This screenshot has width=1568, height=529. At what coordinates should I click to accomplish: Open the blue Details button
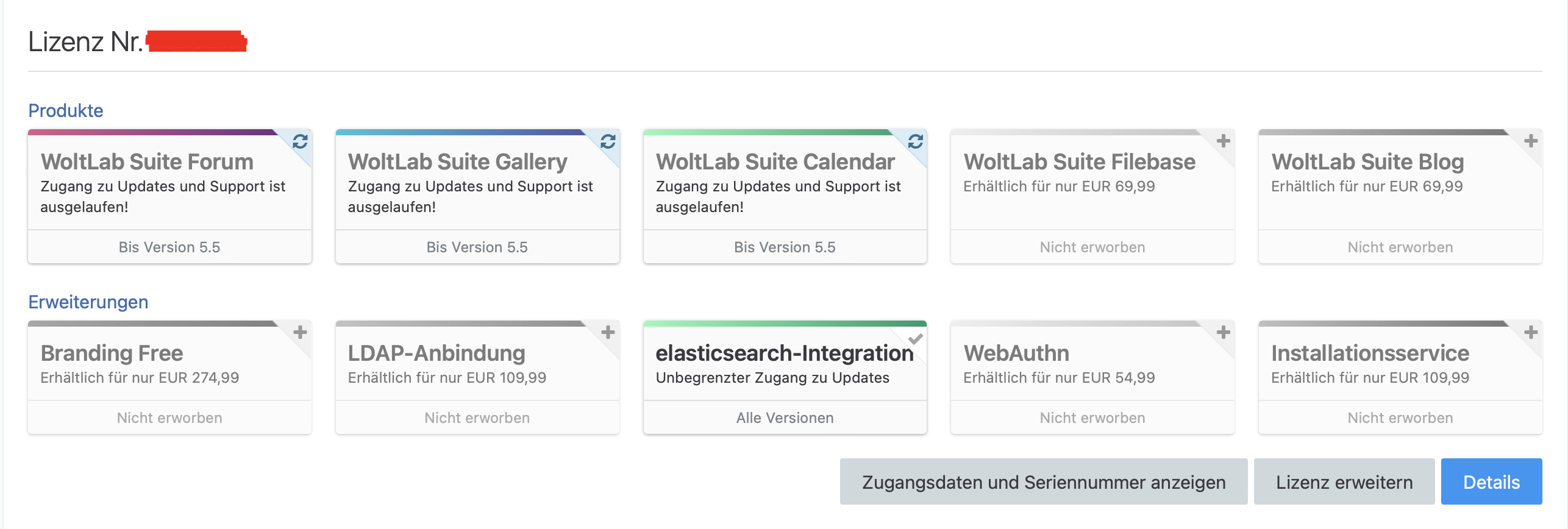1491,482
